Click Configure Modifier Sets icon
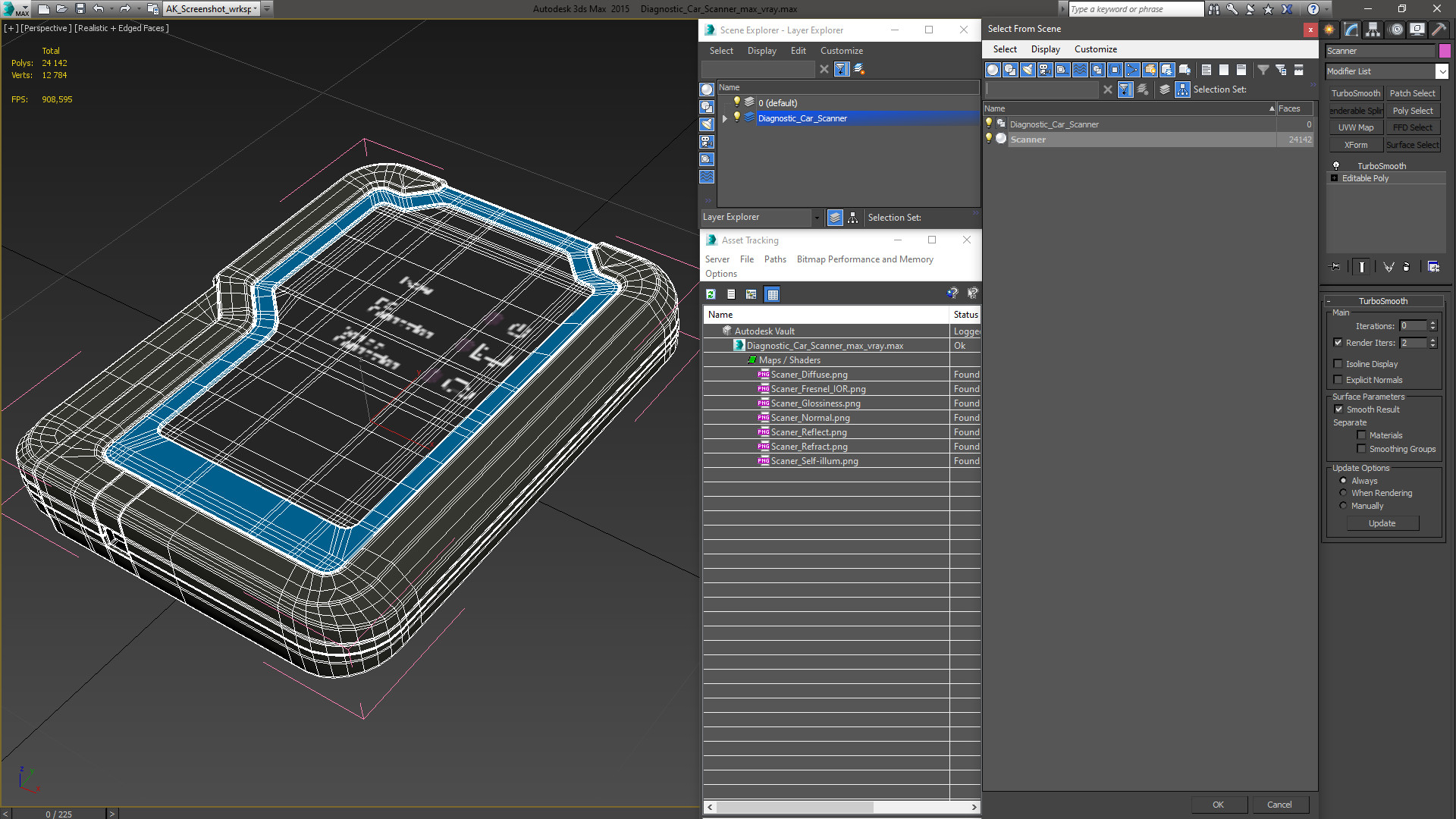 pos(1433,267)
